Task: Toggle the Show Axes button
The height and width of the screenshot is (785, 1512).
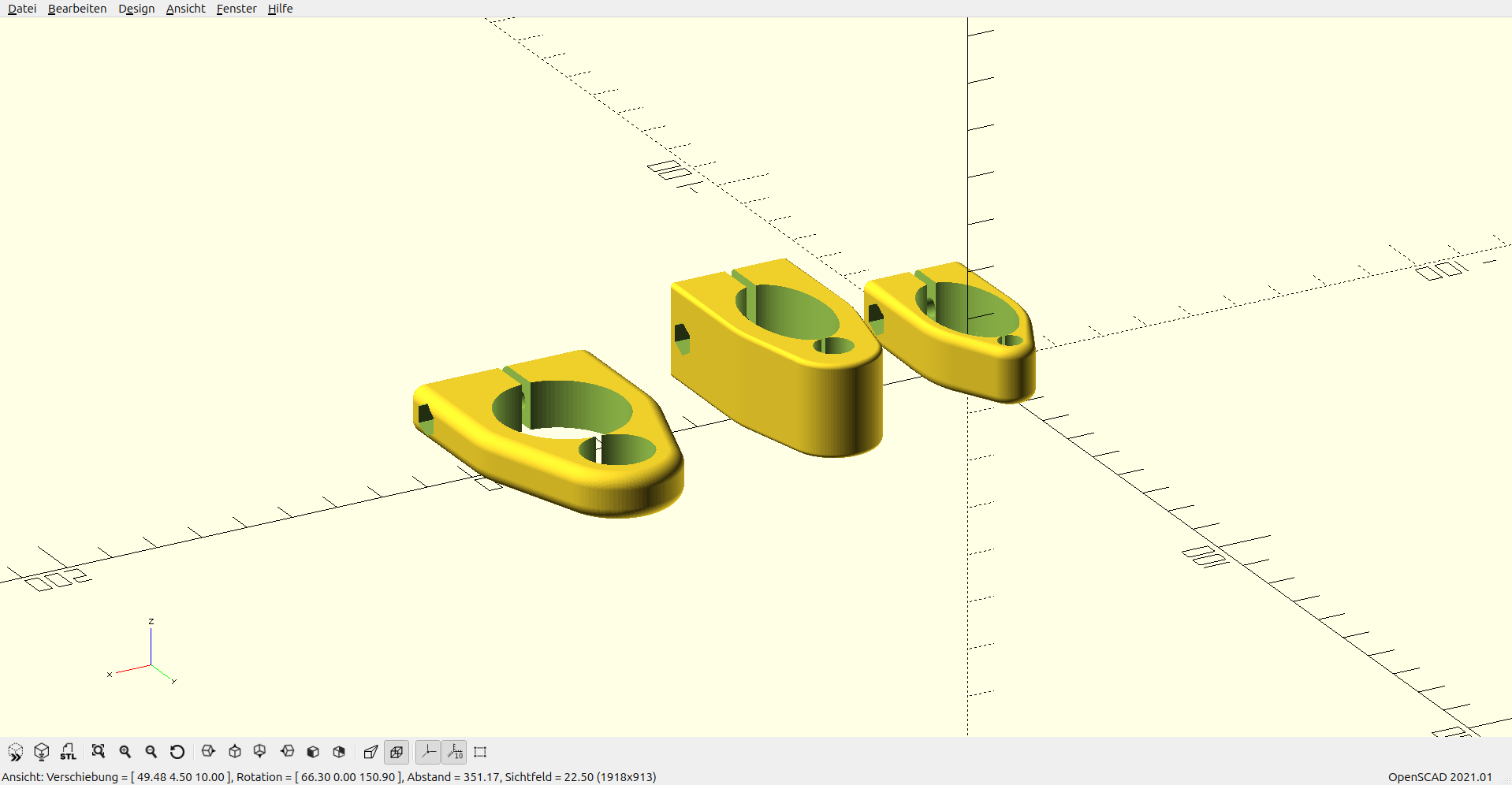Action: 427,752
